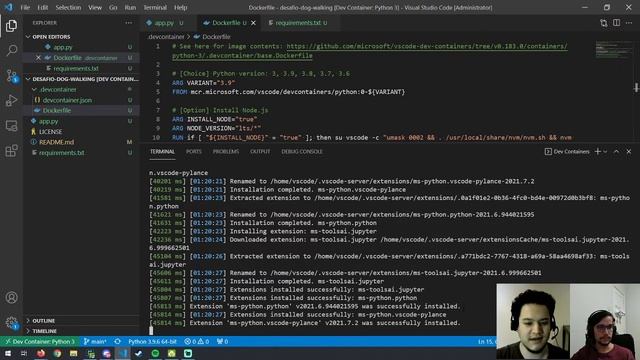640x360 pixels.
Task: Select the Output panel tab
Action: [x=260, y=151]
